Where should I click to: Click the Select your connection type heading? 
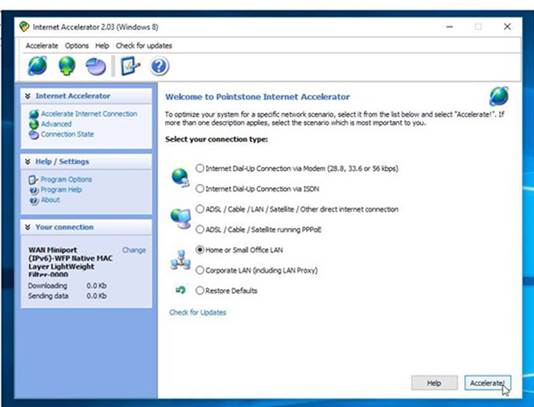click(x=216, y=139)
